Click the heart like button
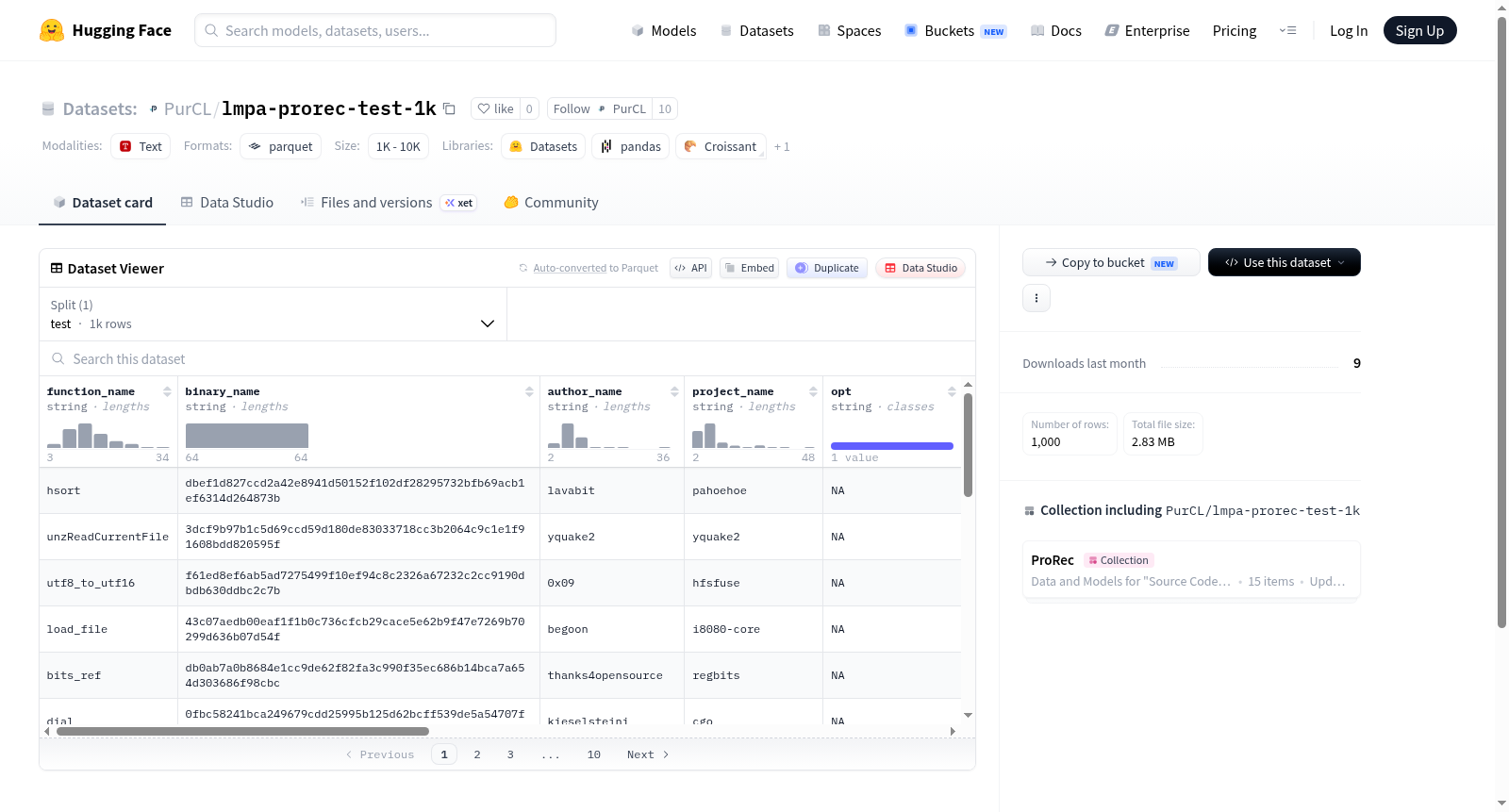This screenshot has width=1509, height=812. coord(495,108)
